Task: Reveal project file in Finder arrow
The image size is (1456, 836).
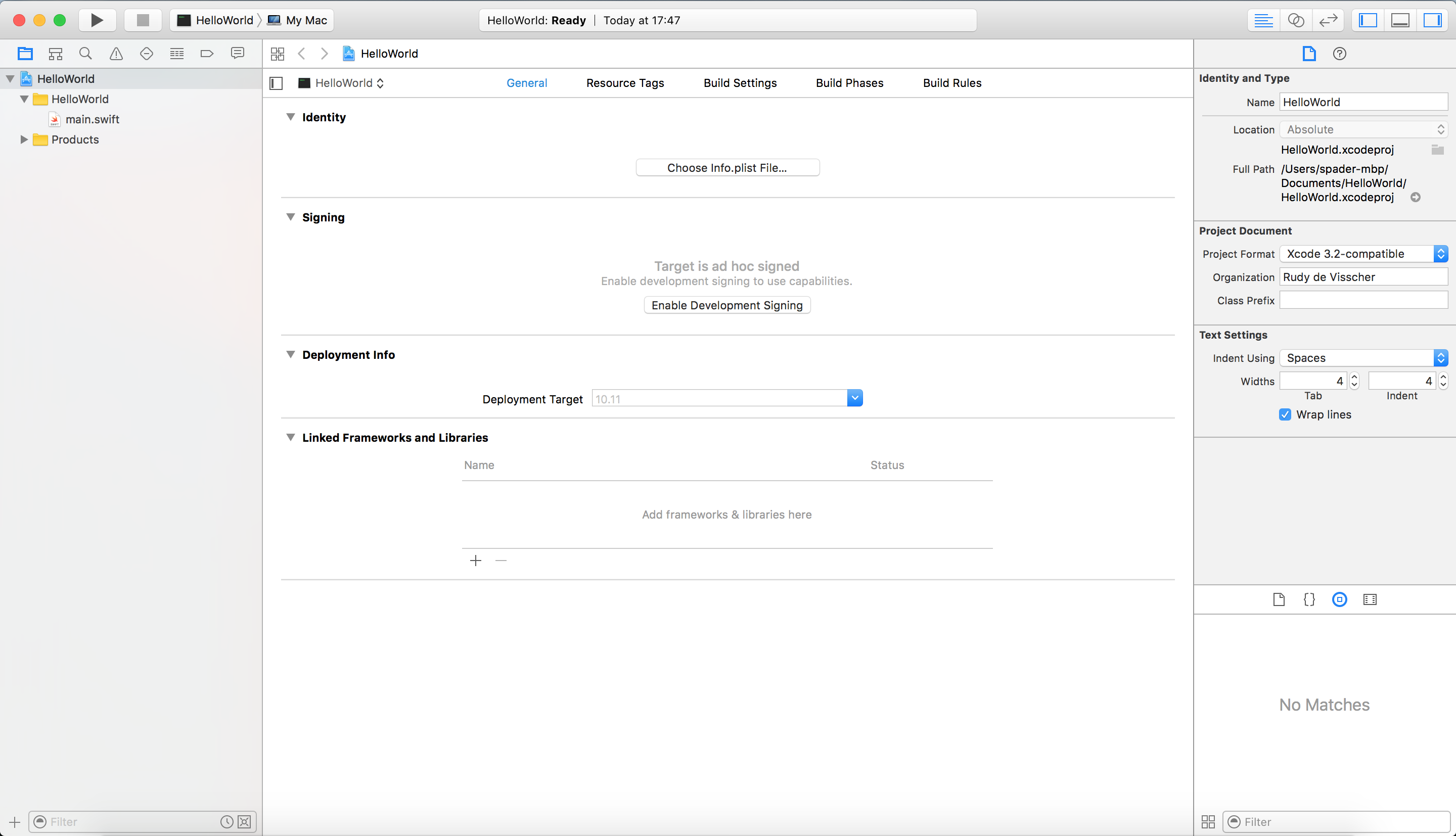Action: (x=1416, y=197)
